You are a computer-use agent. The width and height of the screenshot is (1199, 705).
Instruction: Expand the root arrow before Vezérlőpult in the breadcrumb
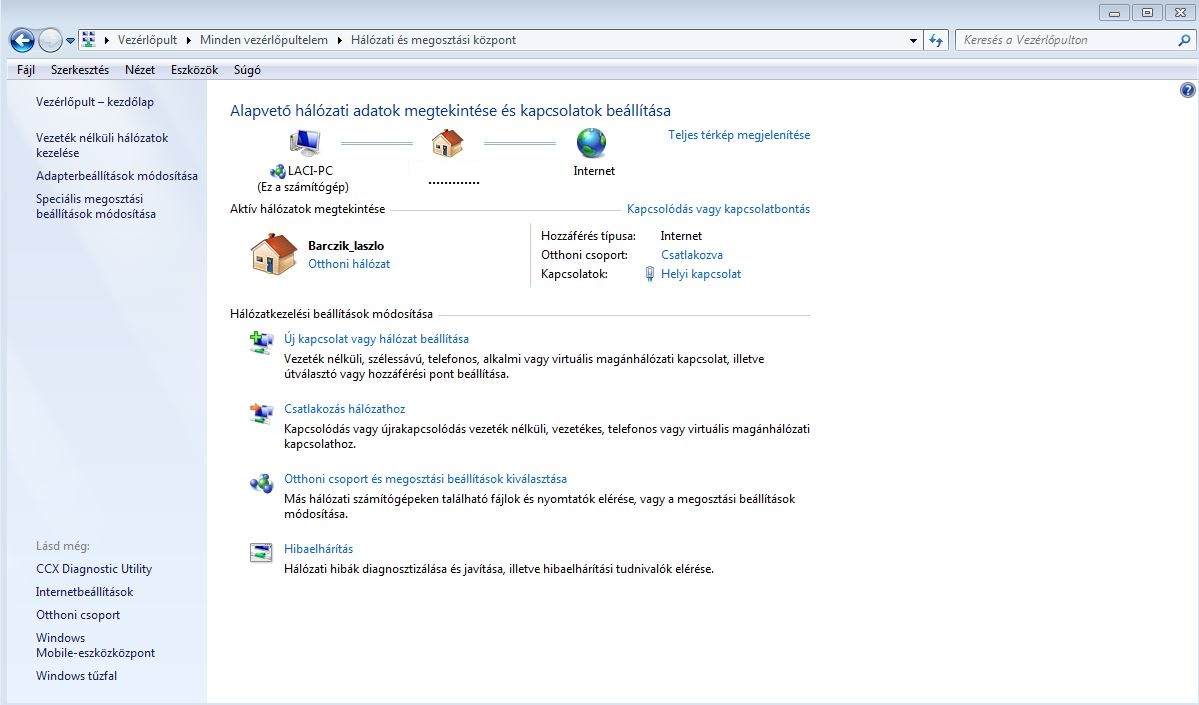107,40
